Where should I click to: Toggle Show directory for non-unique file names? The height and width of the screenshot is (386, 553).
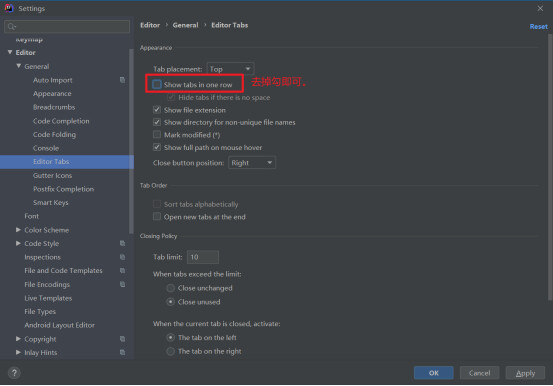(157, 122)
